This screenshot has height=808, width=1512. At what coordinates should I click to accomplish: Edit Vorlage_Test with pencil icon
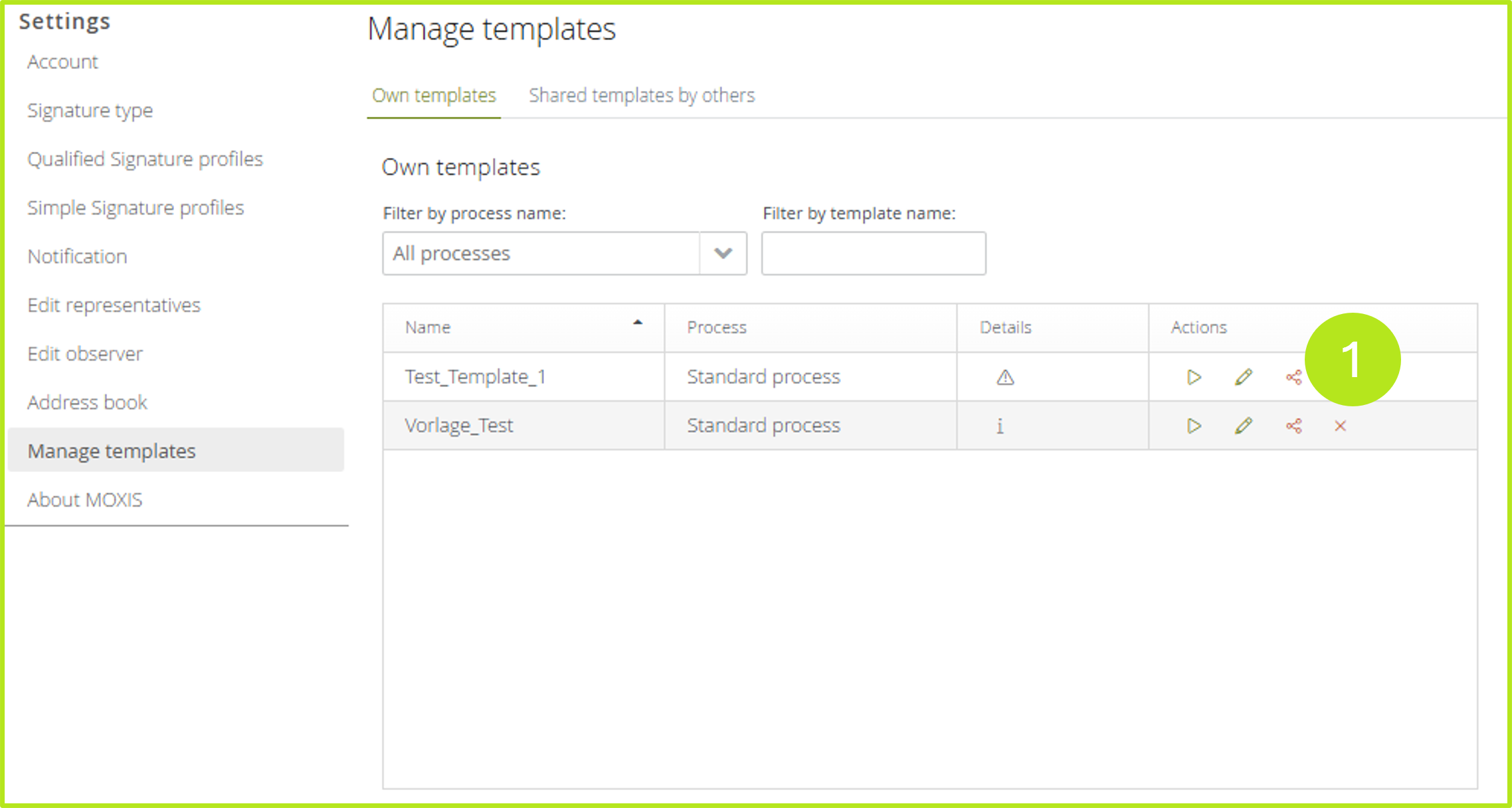(x=1244, y=426)
